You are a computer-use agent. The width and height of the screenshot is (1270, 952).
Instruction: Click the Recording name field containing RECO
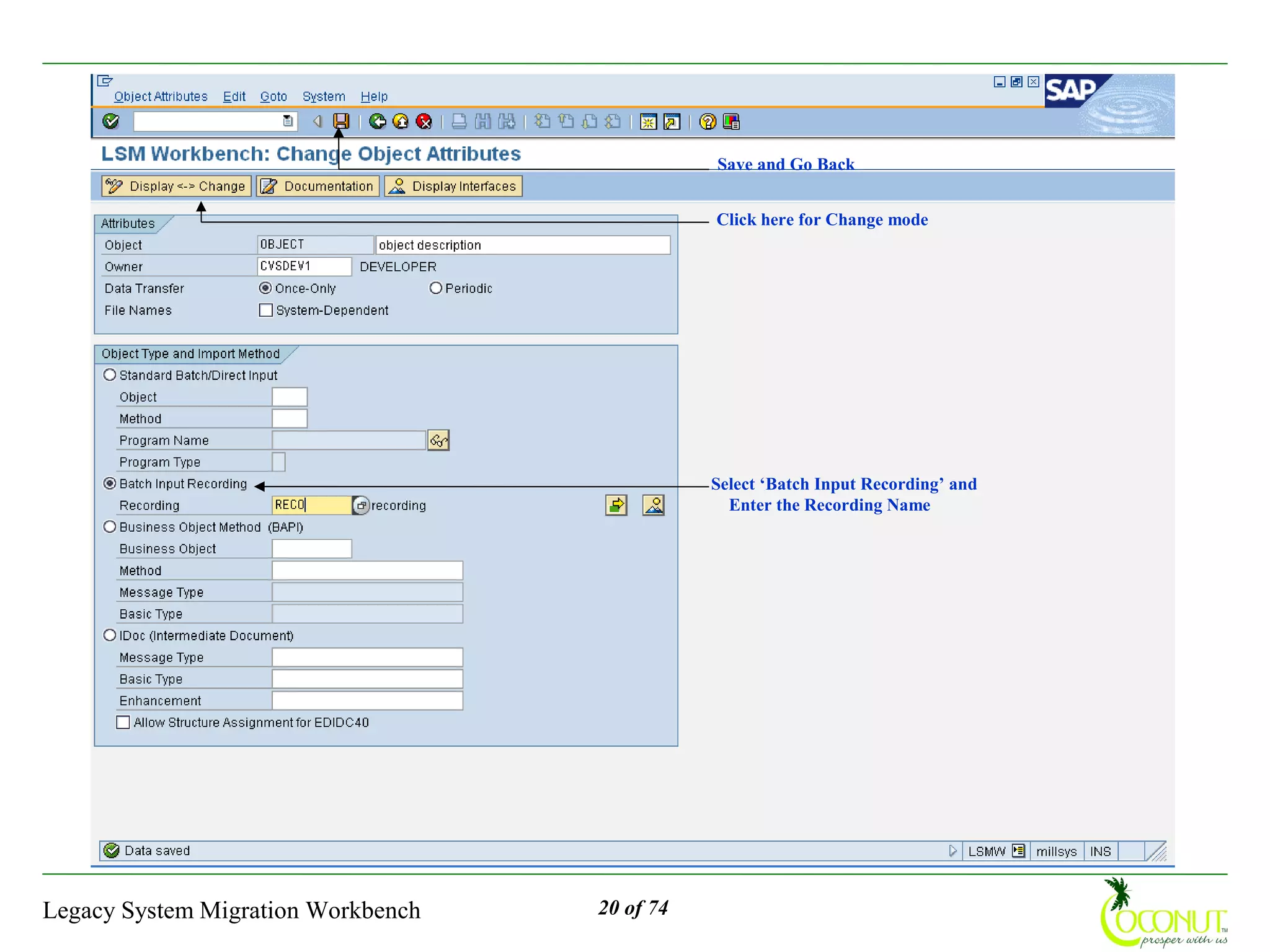click(x=312, y=505)
